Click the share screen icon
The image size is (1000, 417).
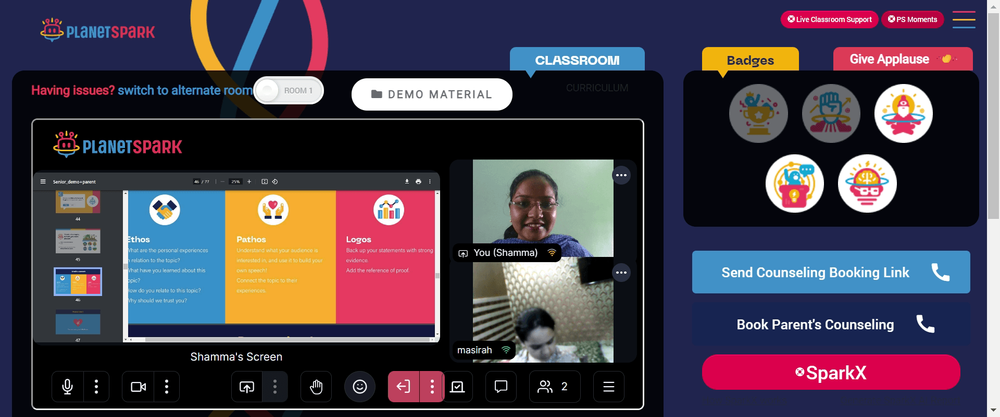point(247,386)
